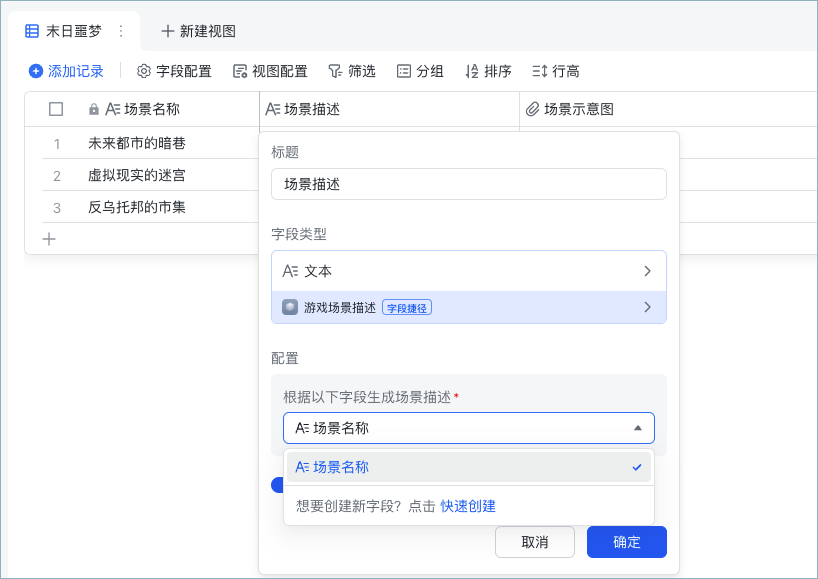Image resolution: width=818 pixels, height=579 pixels.
Task: Click the 场景名称 column header
Action: pyautogui.click(x=142, y=109)
